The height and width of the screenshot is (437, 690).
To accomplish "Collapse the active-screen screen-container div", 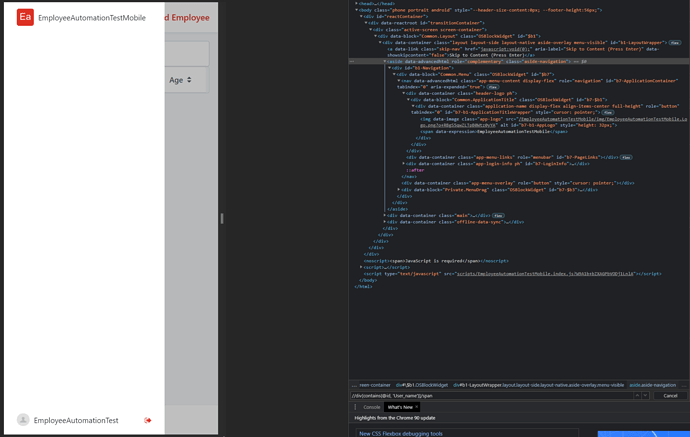I will click(x=371, y=29).
